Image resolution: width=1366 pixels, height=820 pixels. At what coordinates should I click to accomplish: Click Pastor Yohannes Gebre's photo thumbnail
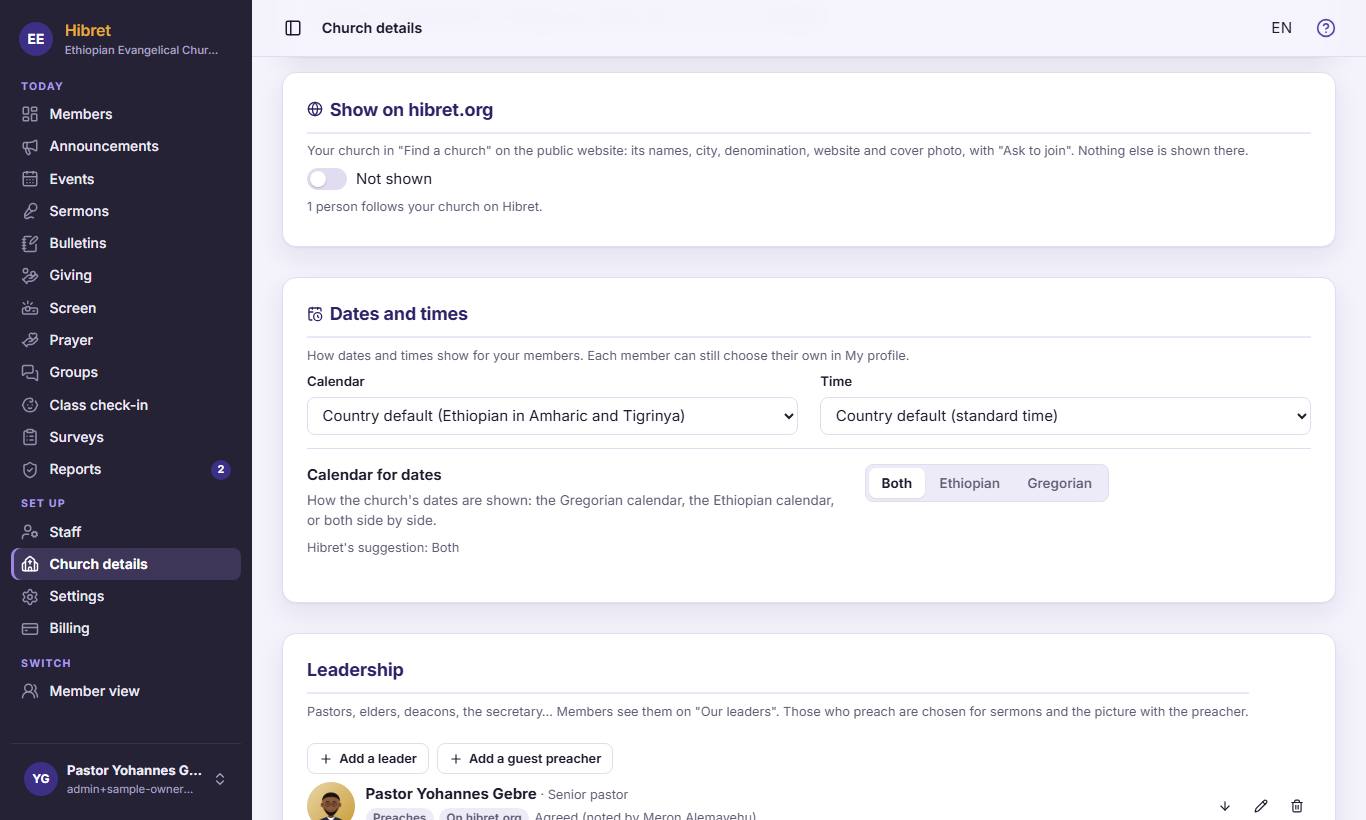coord(331,801)
